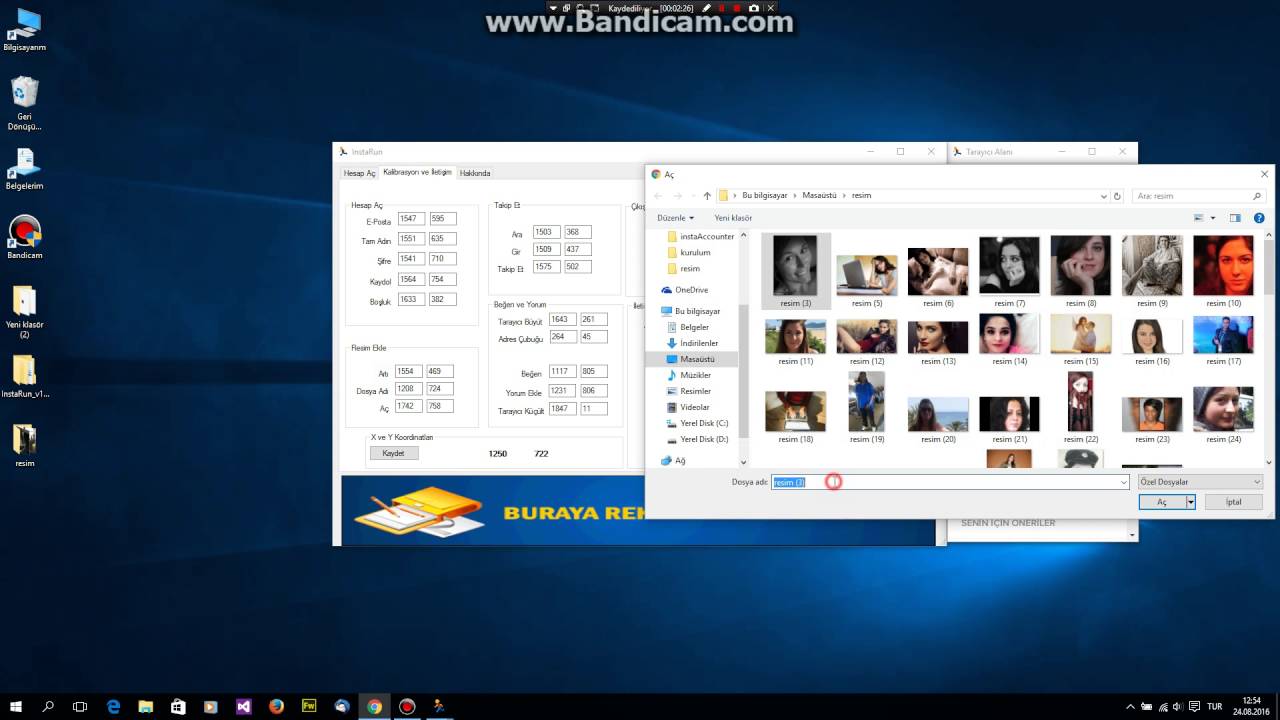Switch to Chrome on taskbar

pos(374,706)
